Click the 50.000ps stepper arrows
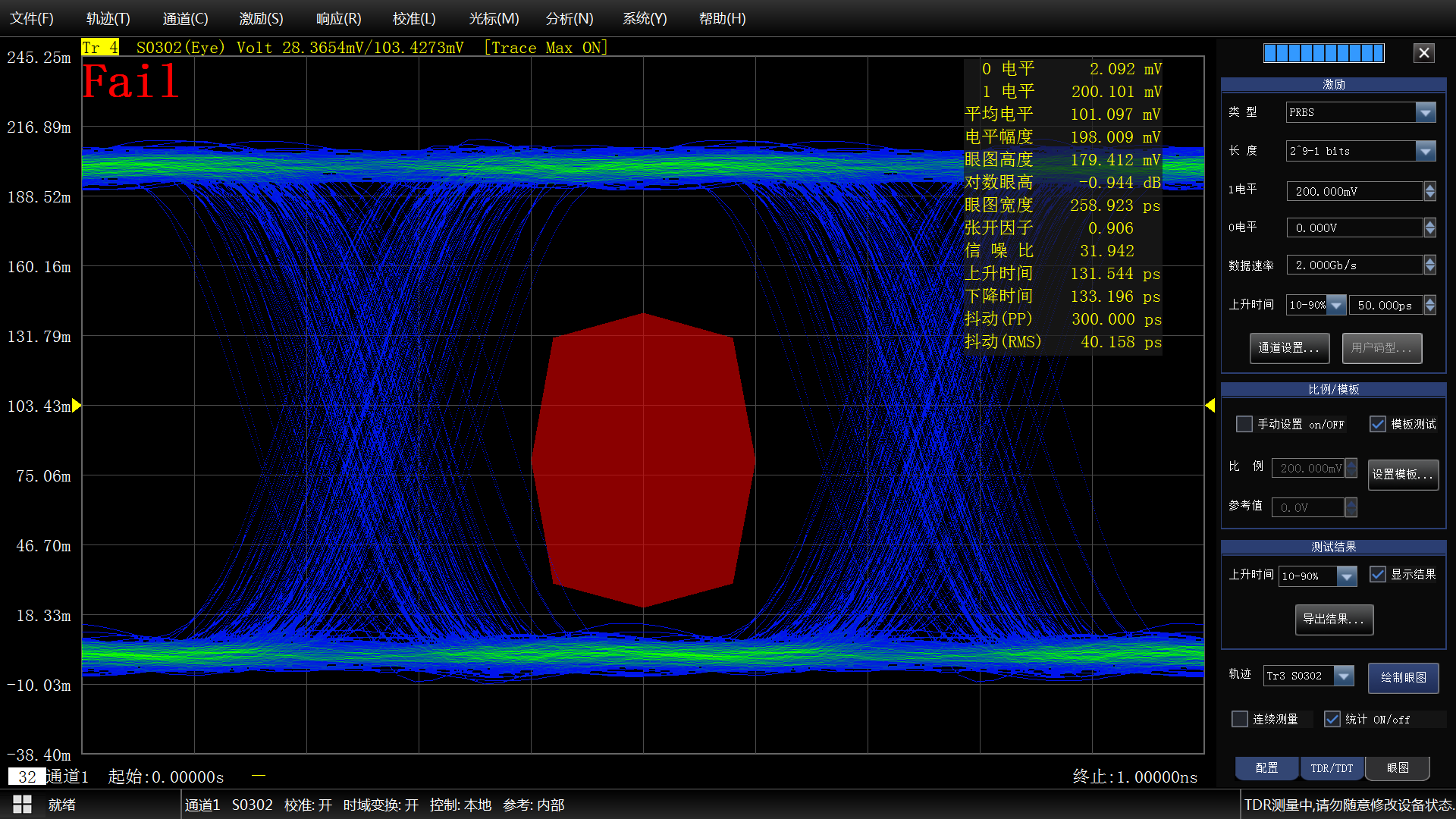Viewport: 1456px width, 819px height. pos(1430,305)
